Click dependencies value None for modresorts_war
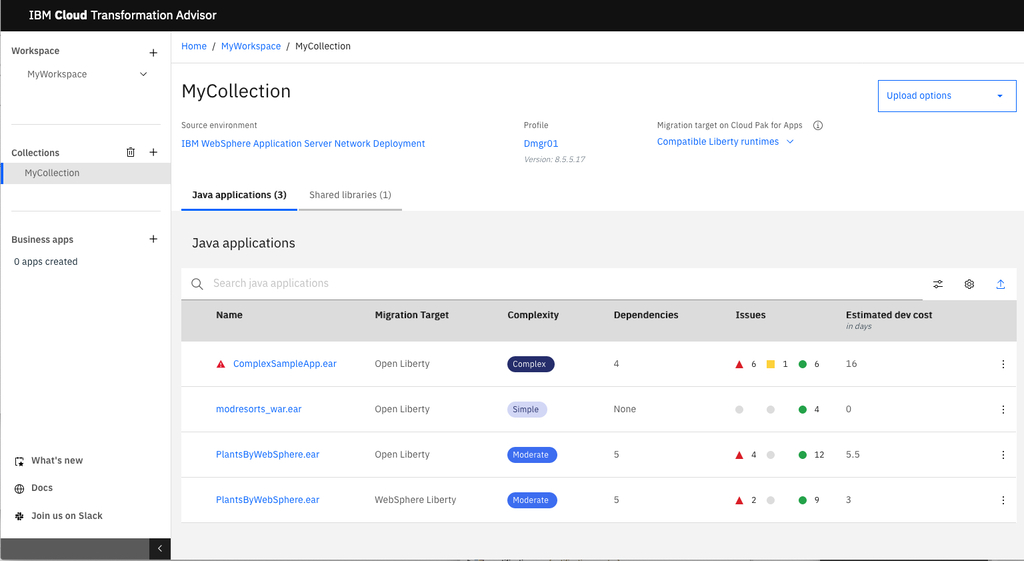The width and height of the screenshot is (1024, 561). (x=624, y=409)
